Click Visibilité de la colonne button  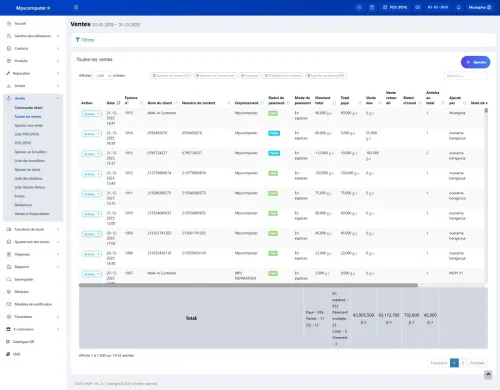[283, 76]
